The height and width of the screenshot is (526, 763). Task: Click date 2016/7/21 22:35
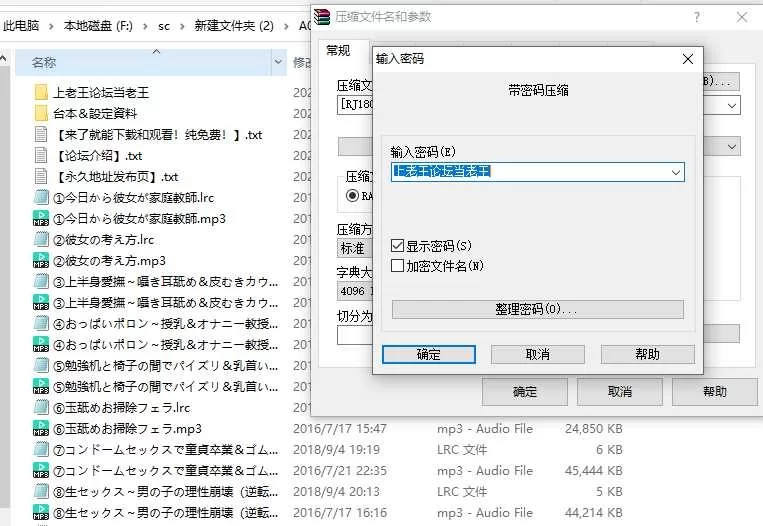[x=340, y=471]
